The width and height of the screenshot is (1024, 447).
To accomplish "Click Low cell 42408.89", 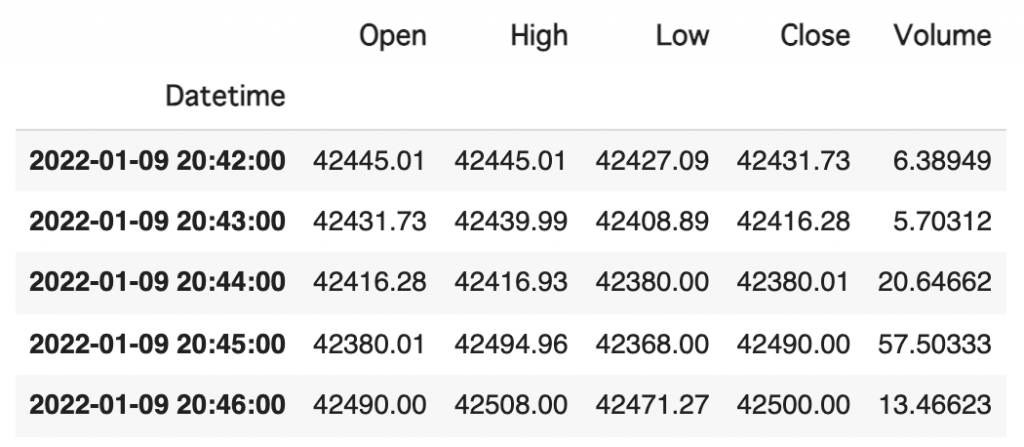I will coord(652,222).
